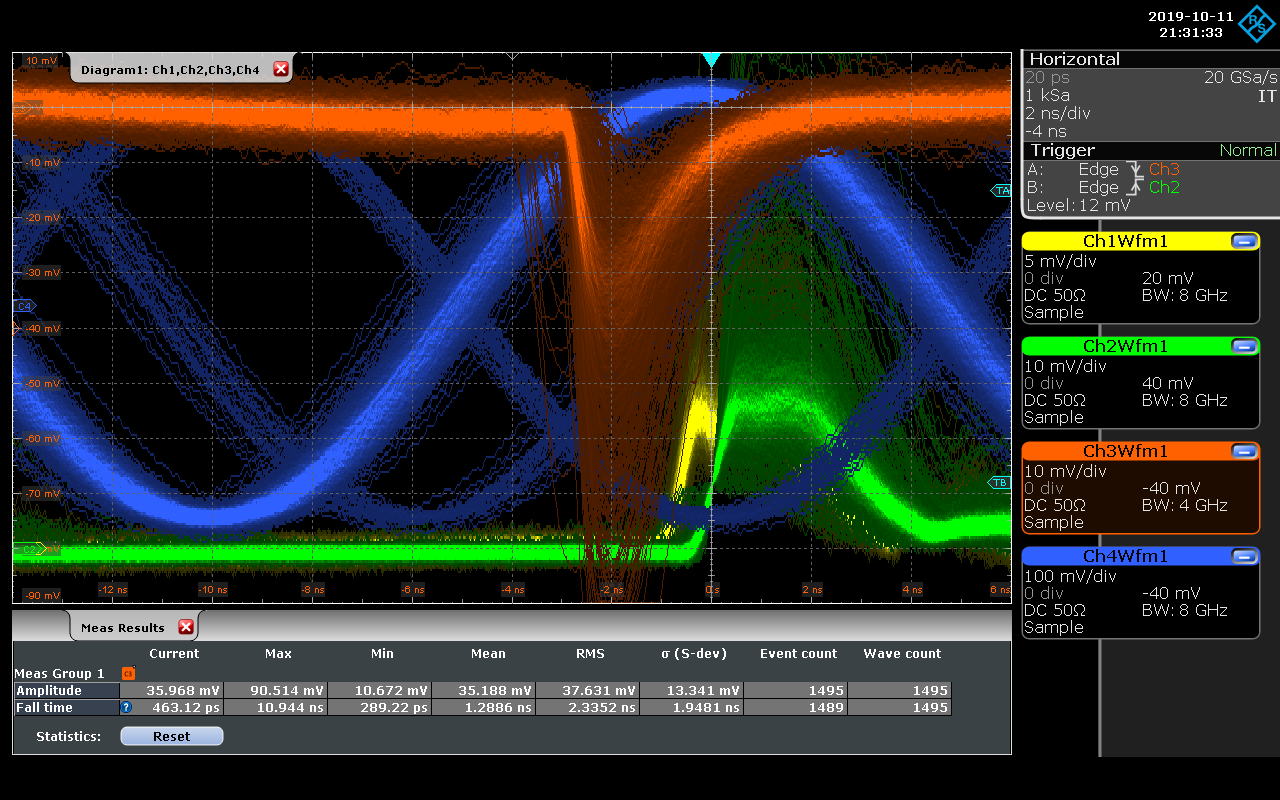Minimize the Ch4Wfm1 signal box

pos(1244,556)
